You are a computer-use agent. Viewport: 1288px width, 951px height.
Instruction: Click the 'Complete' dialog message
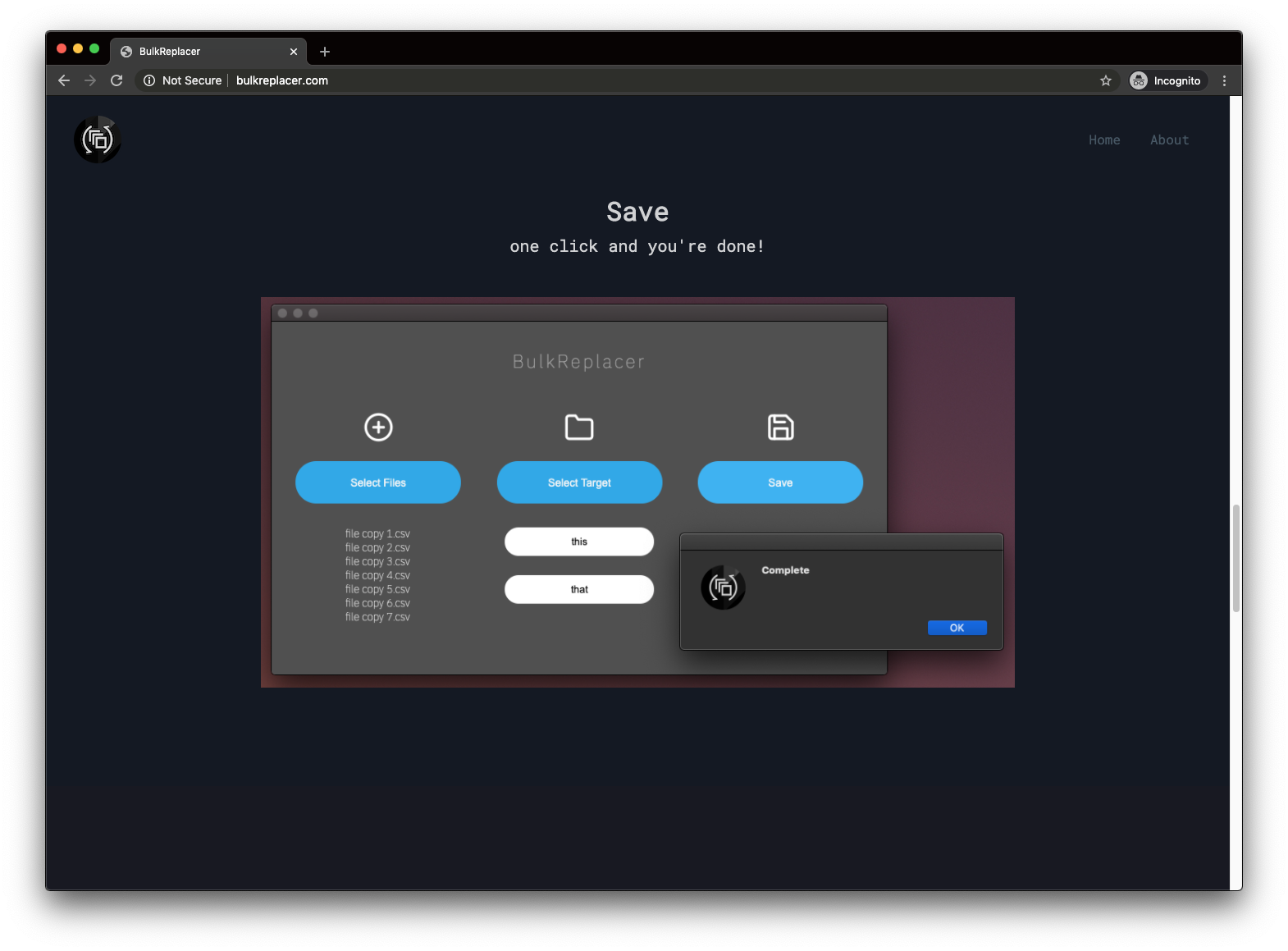[x=785, y=570]
